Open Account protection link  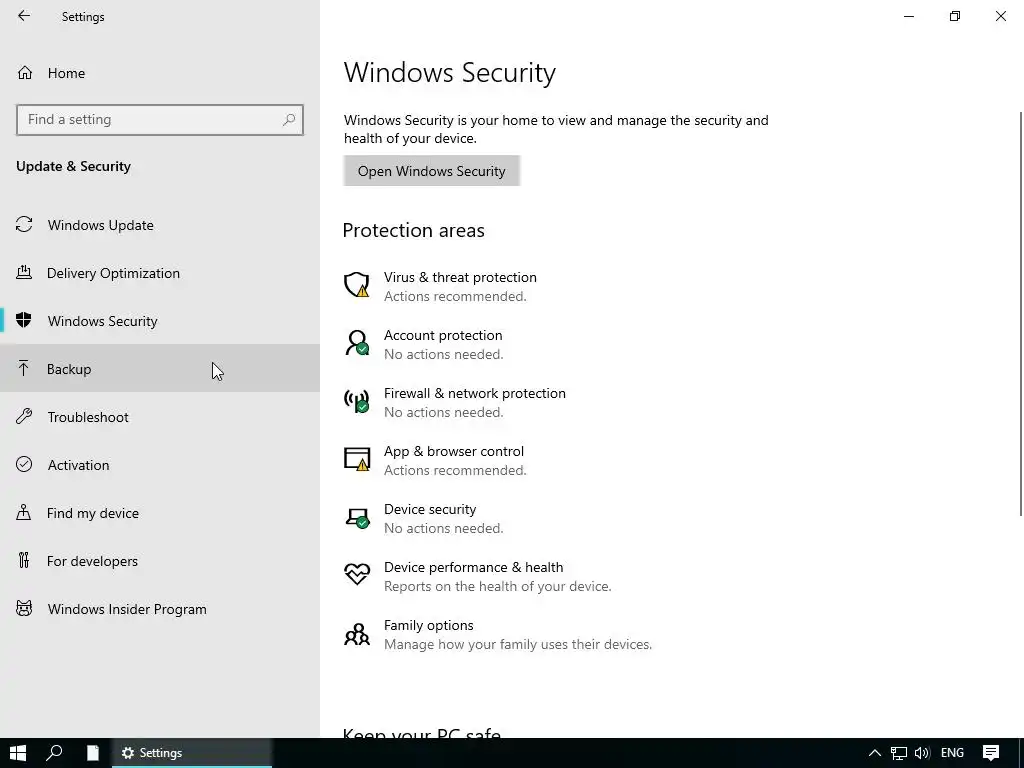443,335
